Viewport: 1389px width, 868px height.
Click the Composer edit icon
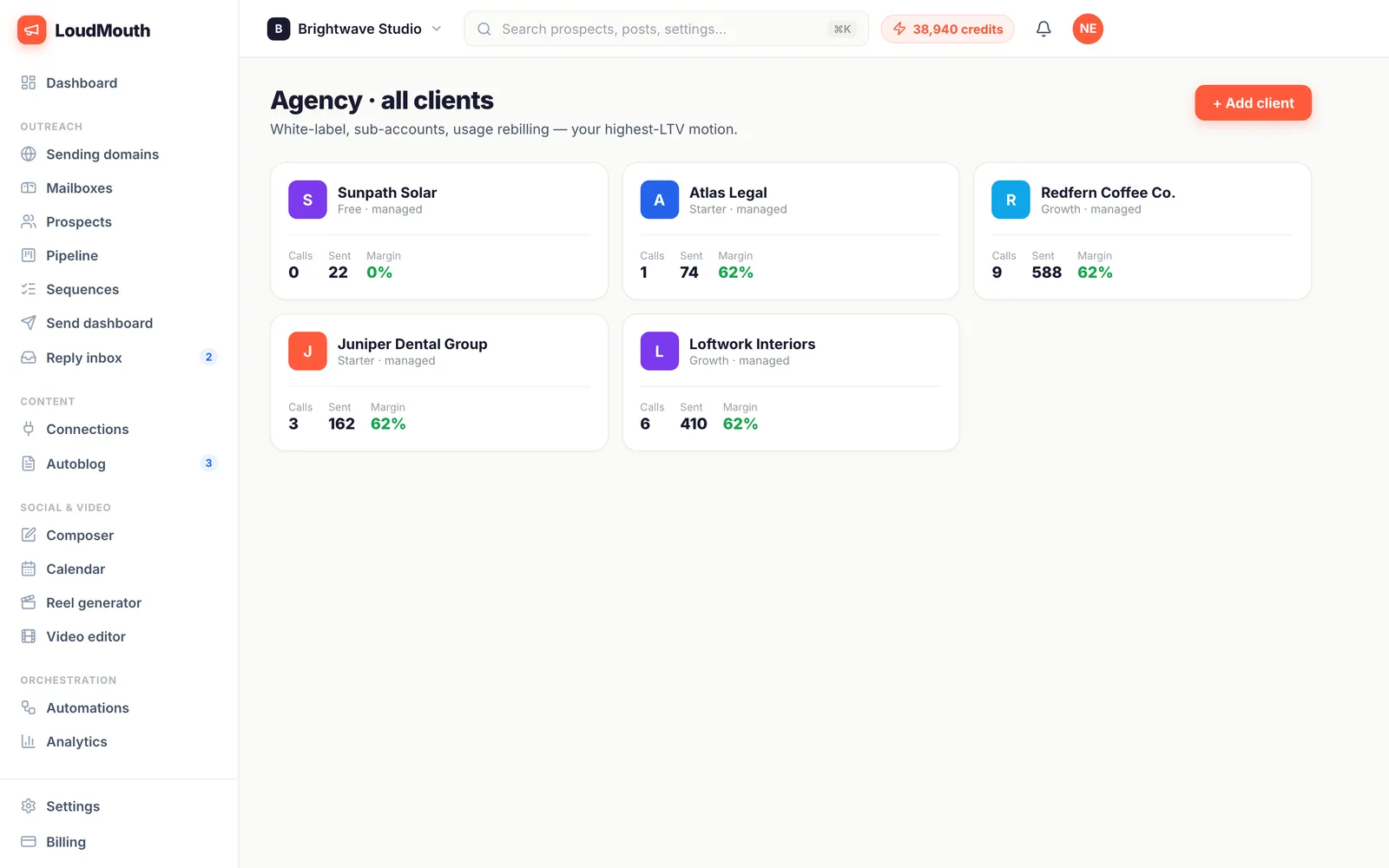pos(29,535)
